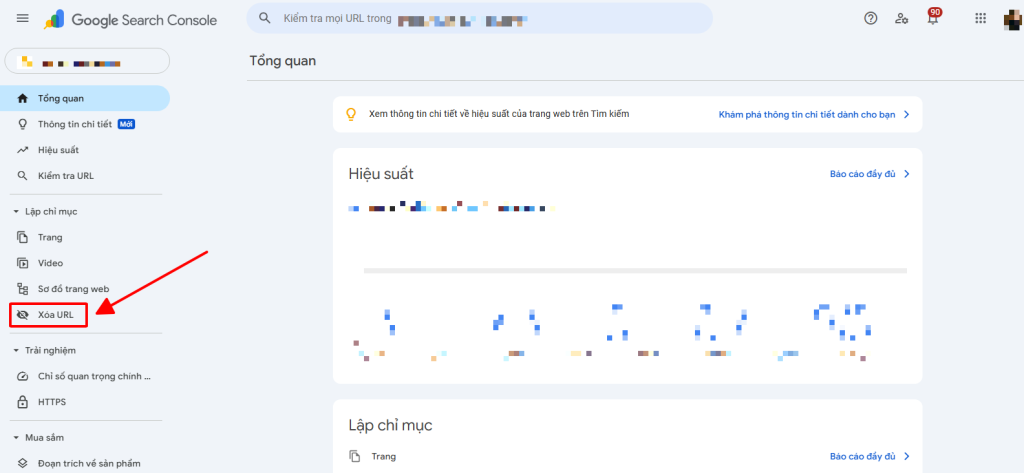Open the Xóa URL removals page

click(x=56, y=314)
